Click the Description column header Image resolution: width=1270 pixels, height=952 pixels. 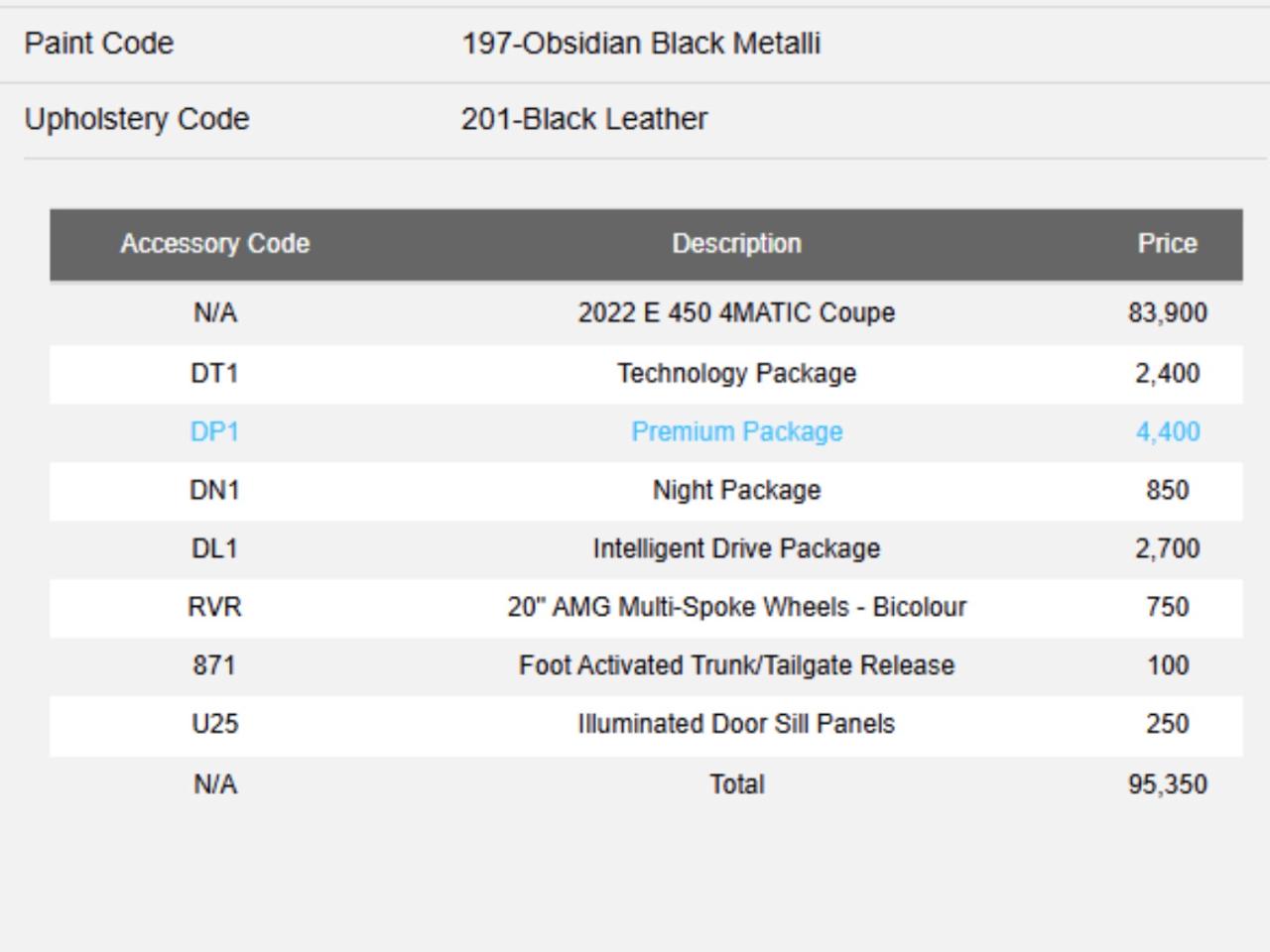(x=736, y=244)
